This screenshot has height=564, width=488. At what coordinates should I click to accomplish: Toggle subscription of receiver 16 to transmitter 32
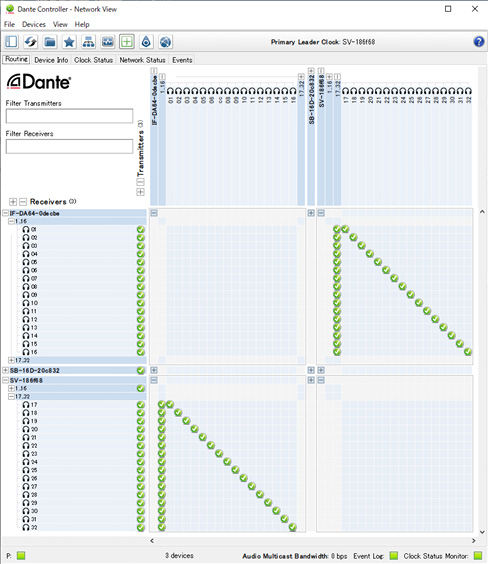click(468, 352)
